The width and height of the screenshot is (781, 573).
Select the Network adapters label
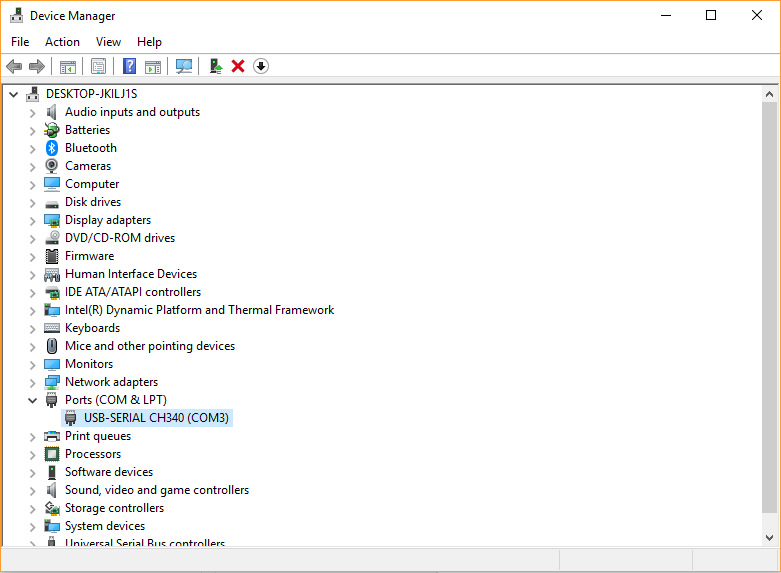coord(112,382)
